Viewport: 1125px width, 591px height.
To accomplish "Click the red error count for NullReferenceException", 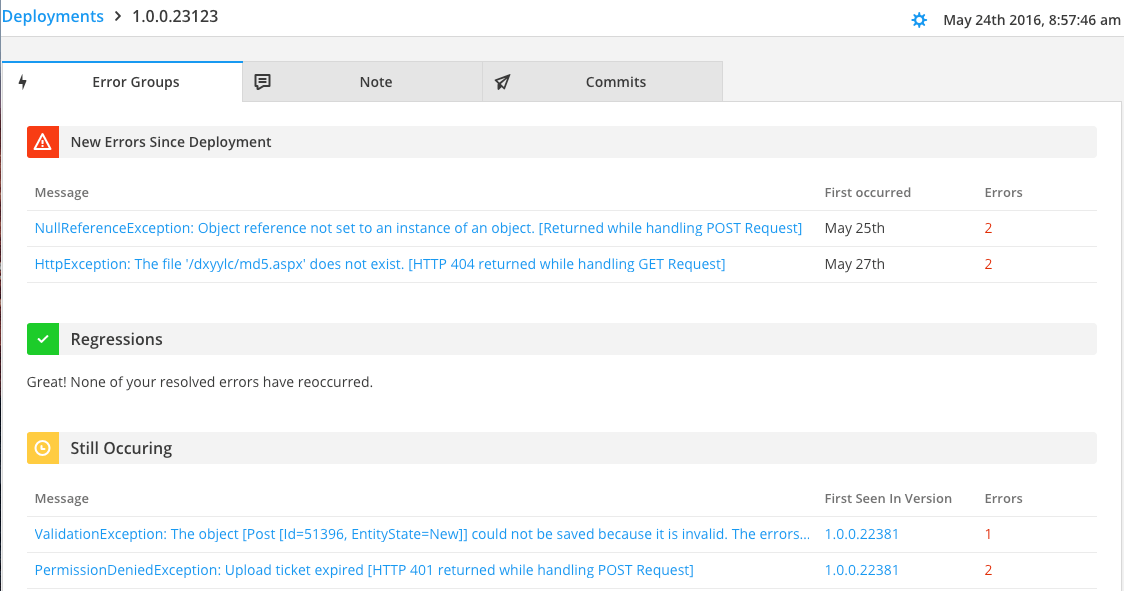I will point(988,227).
